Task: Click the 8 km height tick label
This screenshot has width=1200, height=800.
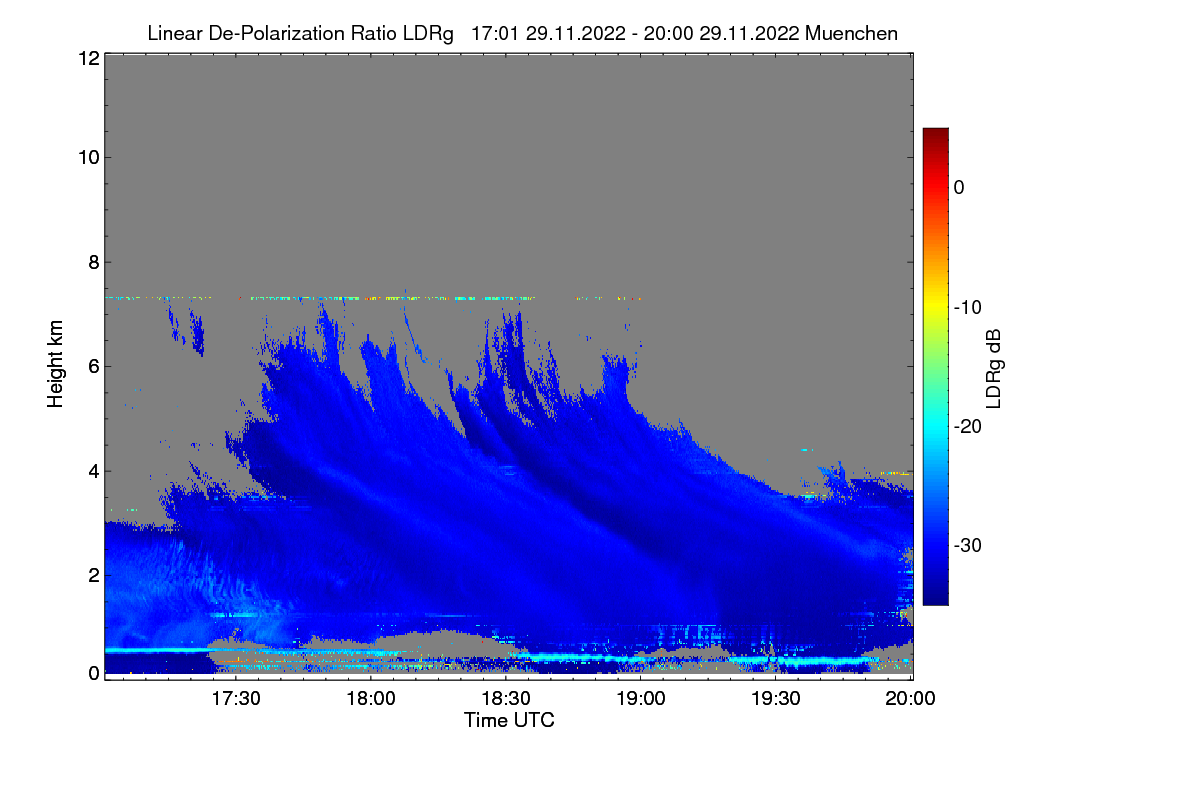Action: 93,262
